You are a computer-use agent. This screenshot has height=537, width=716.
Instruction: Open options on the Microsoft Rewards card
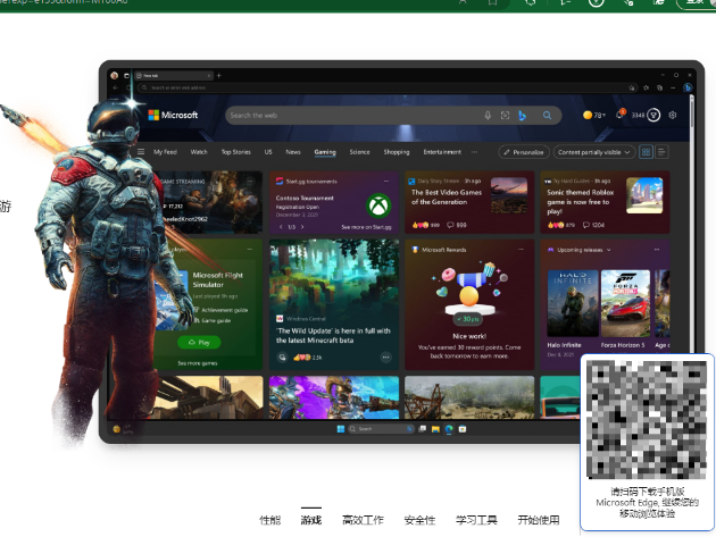click(x=521, y=249)
